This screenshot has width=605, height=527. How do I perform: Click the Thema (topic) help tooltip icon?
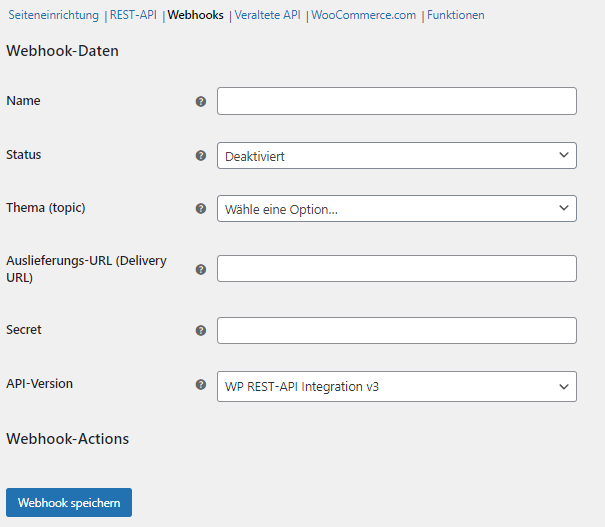[x=201, y=209]
